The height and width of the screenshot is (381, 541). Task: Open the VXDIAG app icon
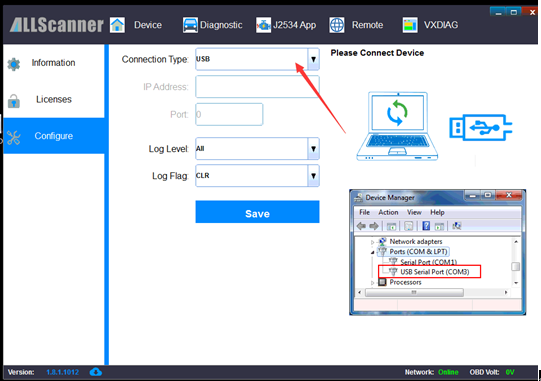[x=410, y=25]
